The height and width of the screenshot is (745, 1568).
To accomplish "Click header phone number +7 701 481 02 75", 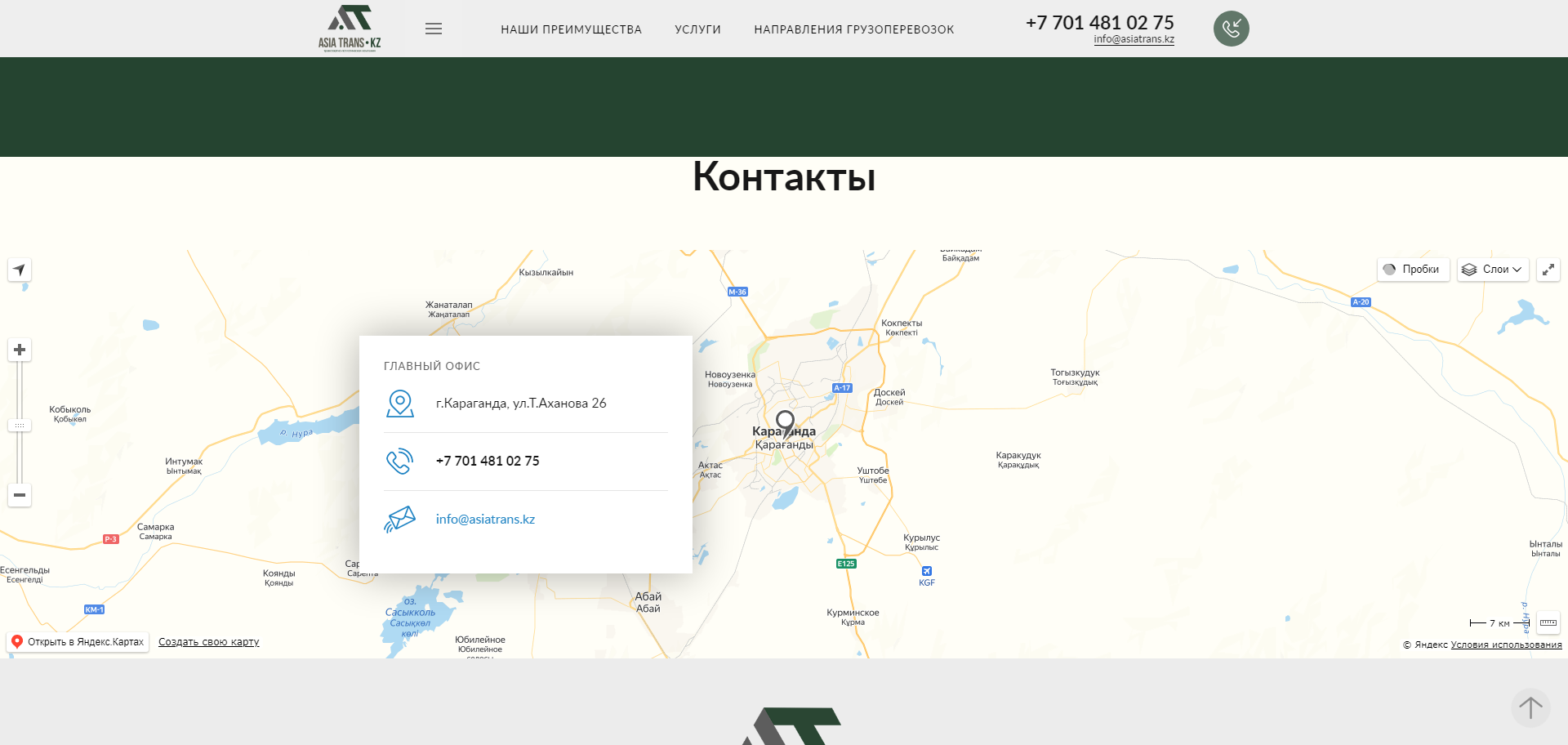I will tap(1100, 22).
